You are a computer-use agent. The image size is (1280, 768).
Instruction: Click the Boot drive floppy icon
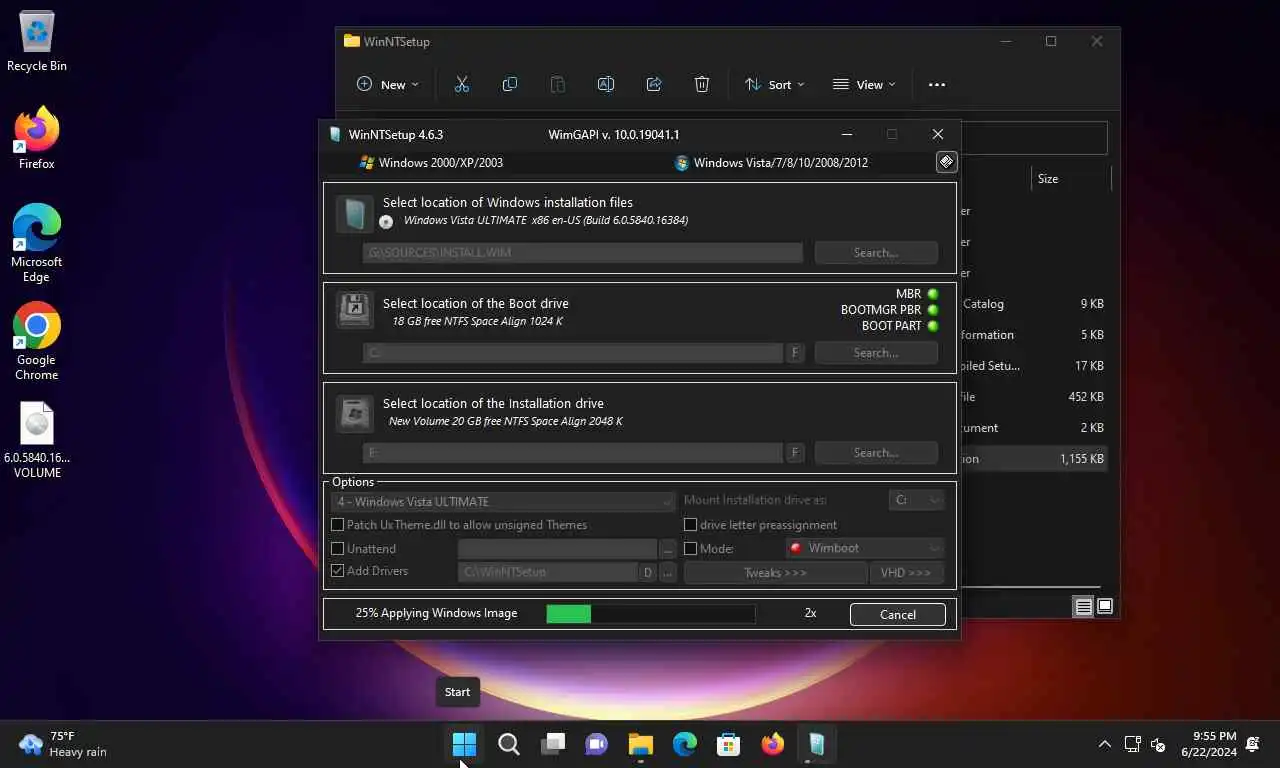(355, 310)
